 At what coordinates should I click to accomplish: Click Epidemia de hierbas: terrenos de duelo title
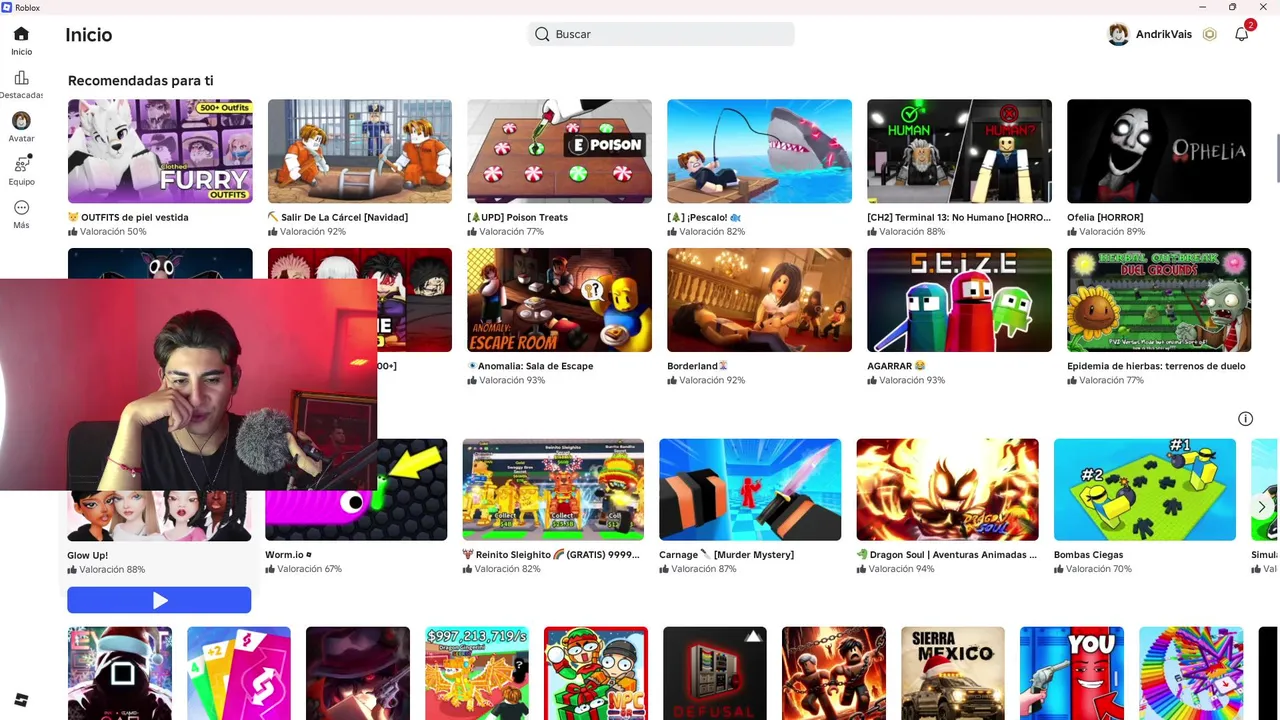[1156, 366]
